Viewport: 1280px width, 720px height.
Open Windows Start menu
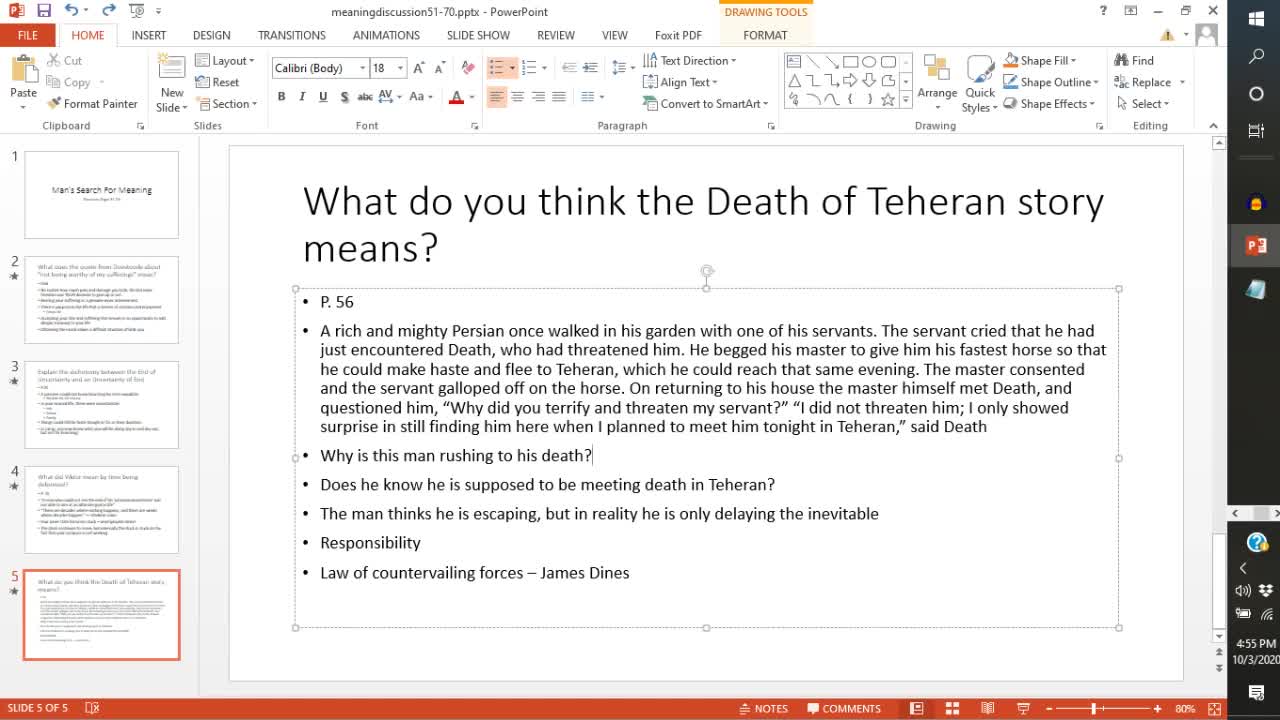(1256, 19)
